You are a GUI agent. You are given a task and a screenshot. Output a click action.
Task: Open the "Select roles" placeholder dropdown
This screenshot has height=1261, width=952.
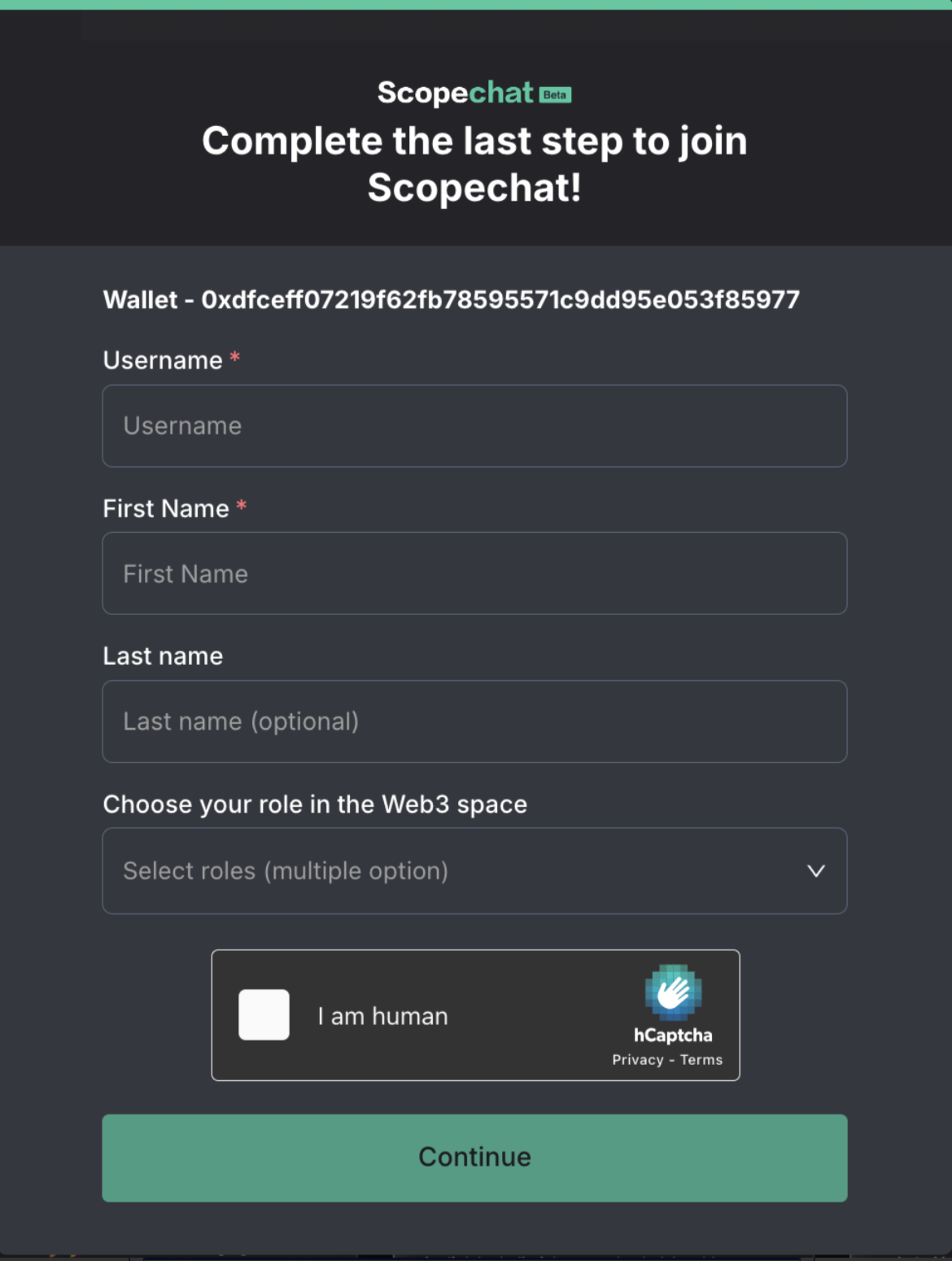(x=286, y=871)
